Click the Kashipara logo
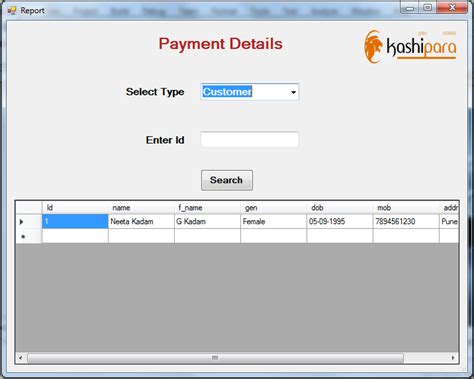Screen dimensions: 474x379 [x=410, y=47]
